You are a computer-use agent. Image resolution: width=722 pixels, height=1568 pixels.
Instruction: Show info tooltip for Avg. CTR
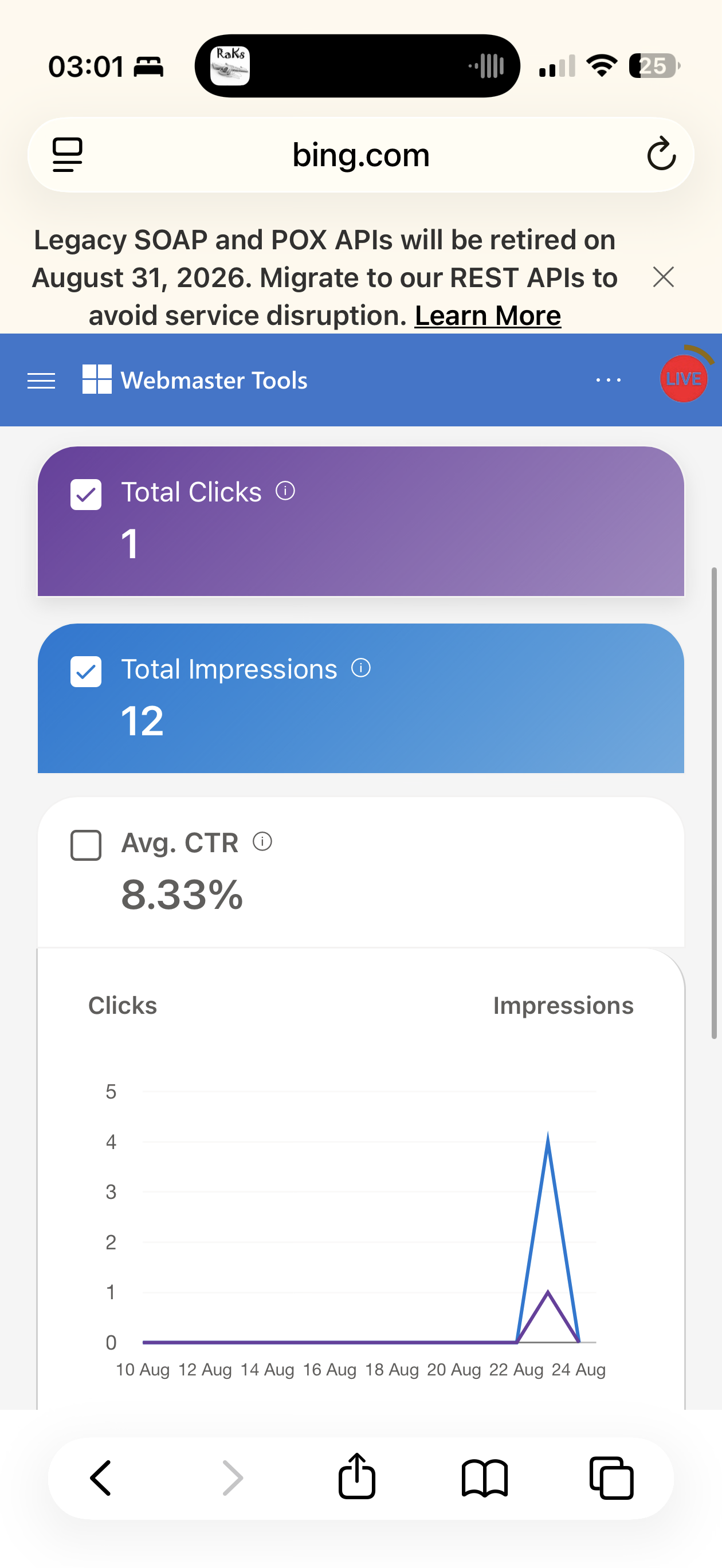coord(262,841)
